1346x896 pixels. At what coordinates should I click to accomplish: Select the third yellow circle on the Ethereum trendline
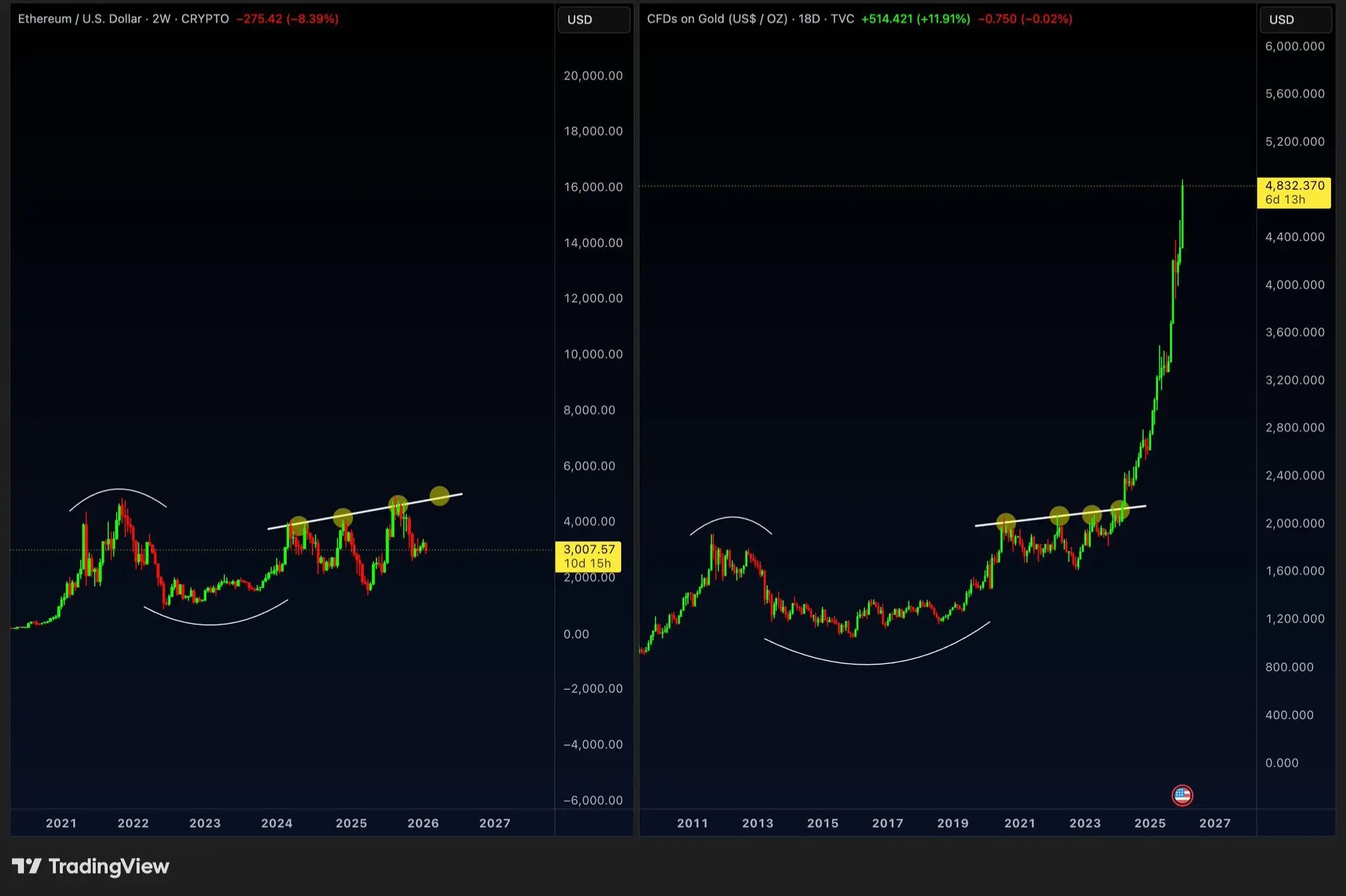tap(398, 505)
